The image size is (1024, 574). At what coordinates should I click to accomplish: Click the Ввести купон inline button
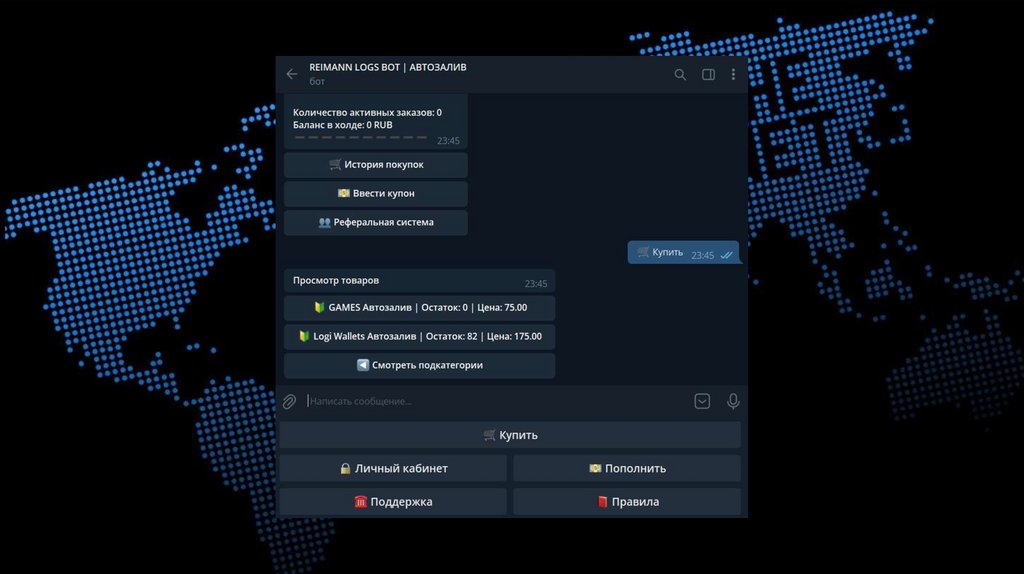click(376, 193)
